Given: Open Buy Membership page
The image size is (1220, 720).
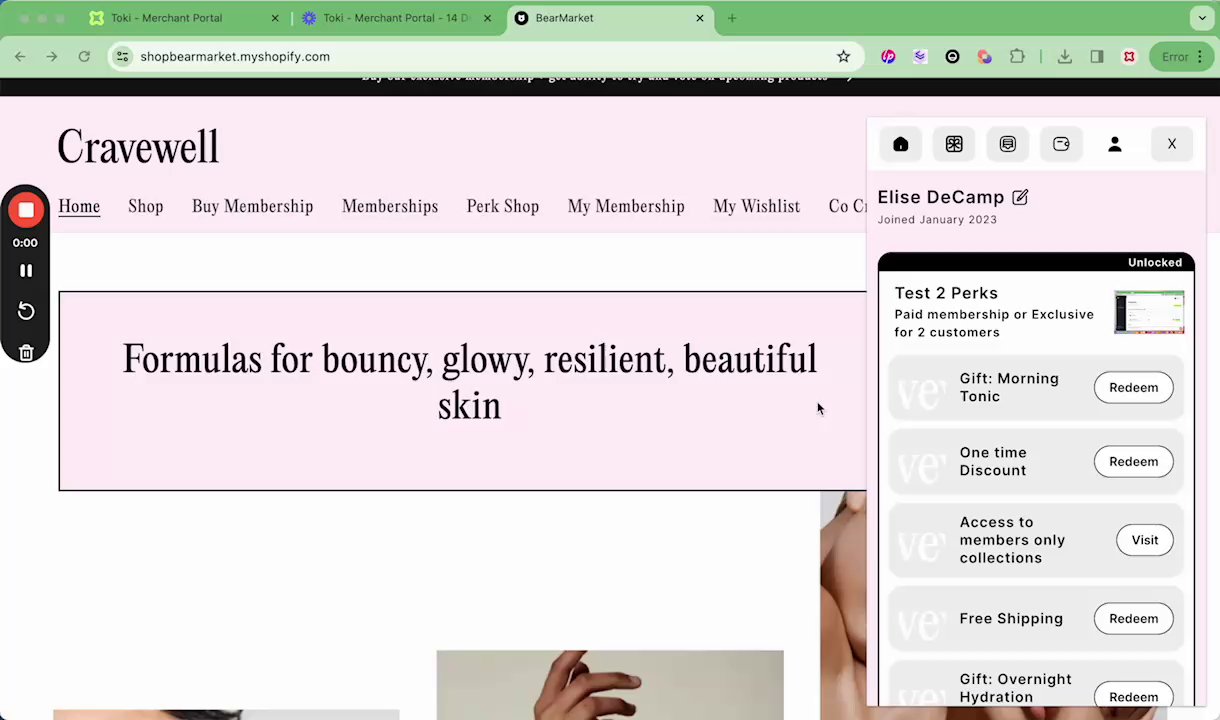Looking at the screenshot, I should coord(252,206).
